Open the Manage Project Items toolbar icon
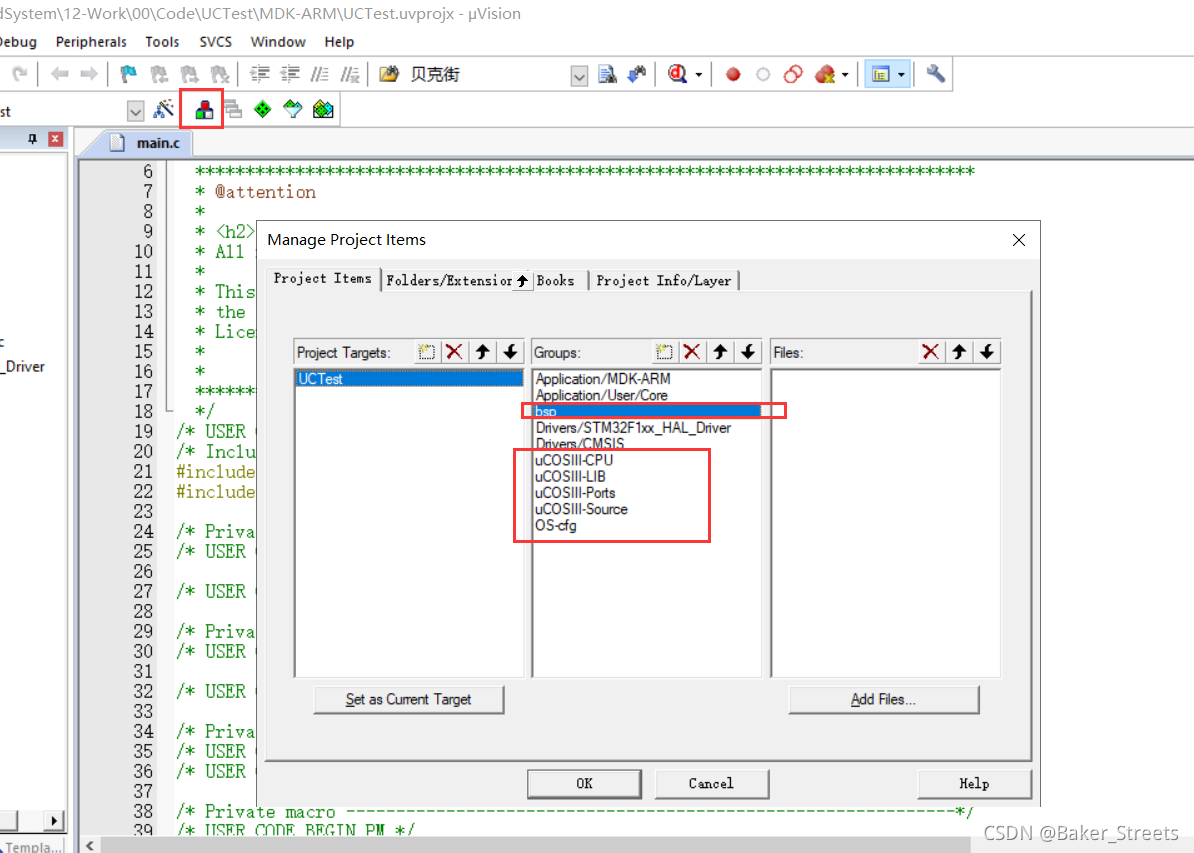 pyautogui.click(x=203, y=110)
